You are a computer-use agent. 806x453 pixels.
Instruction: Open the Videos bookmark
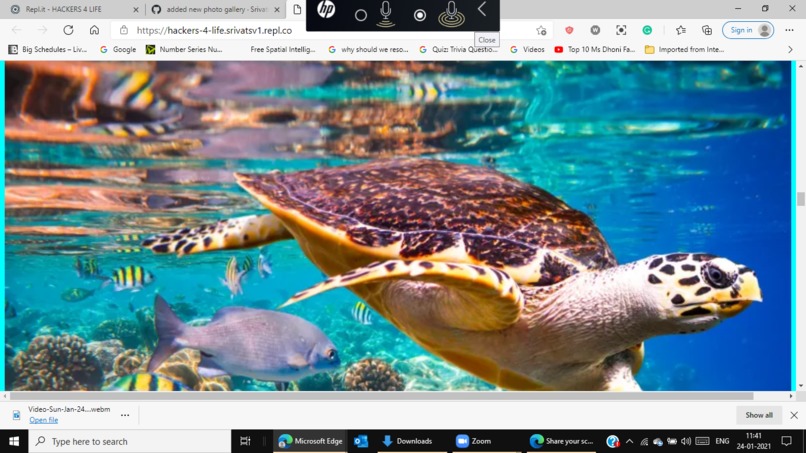[x=527, y=49]
